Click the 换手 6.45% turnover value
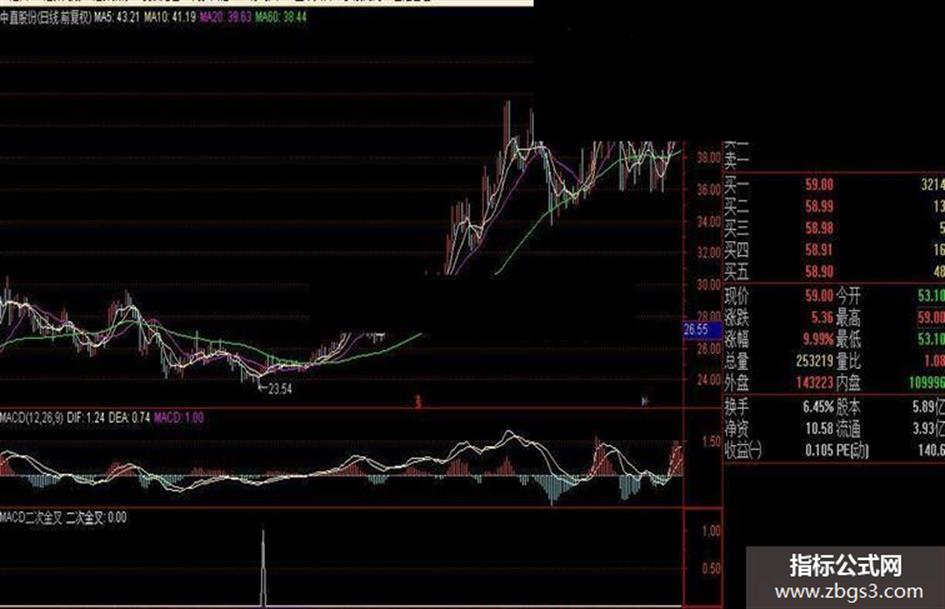Viewport: 945px width, 609px height. tap(818, 407)
